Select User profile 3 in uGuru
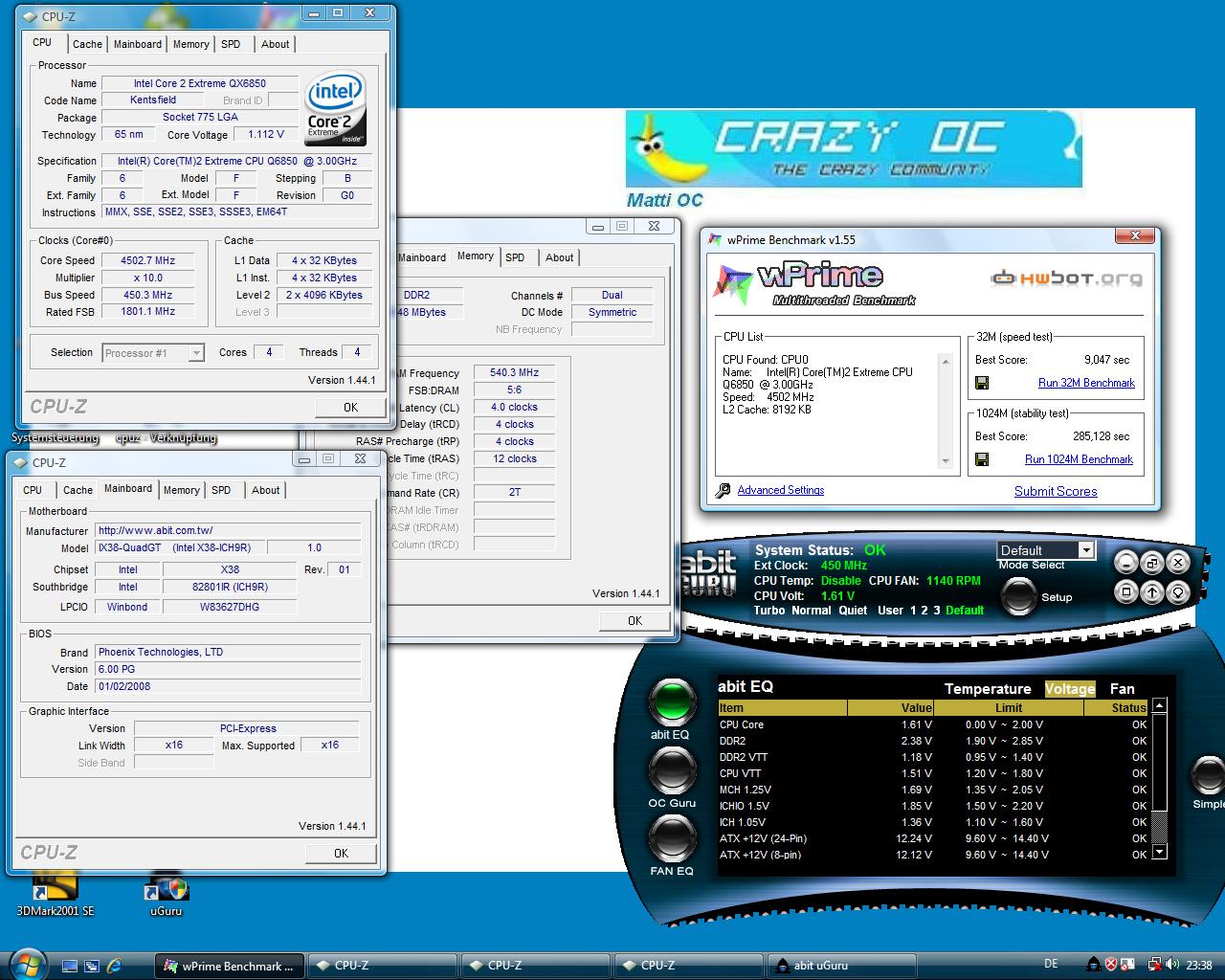 click(x=936, y=610)
